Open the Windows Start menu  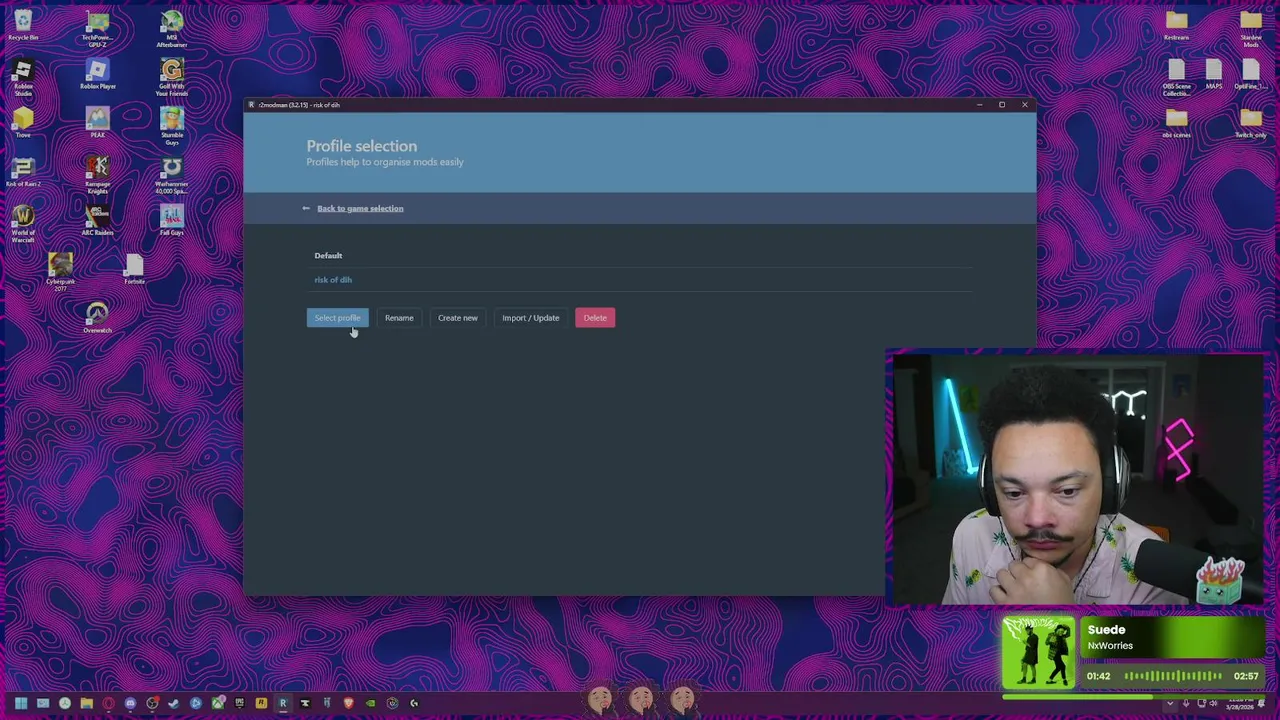21,703
